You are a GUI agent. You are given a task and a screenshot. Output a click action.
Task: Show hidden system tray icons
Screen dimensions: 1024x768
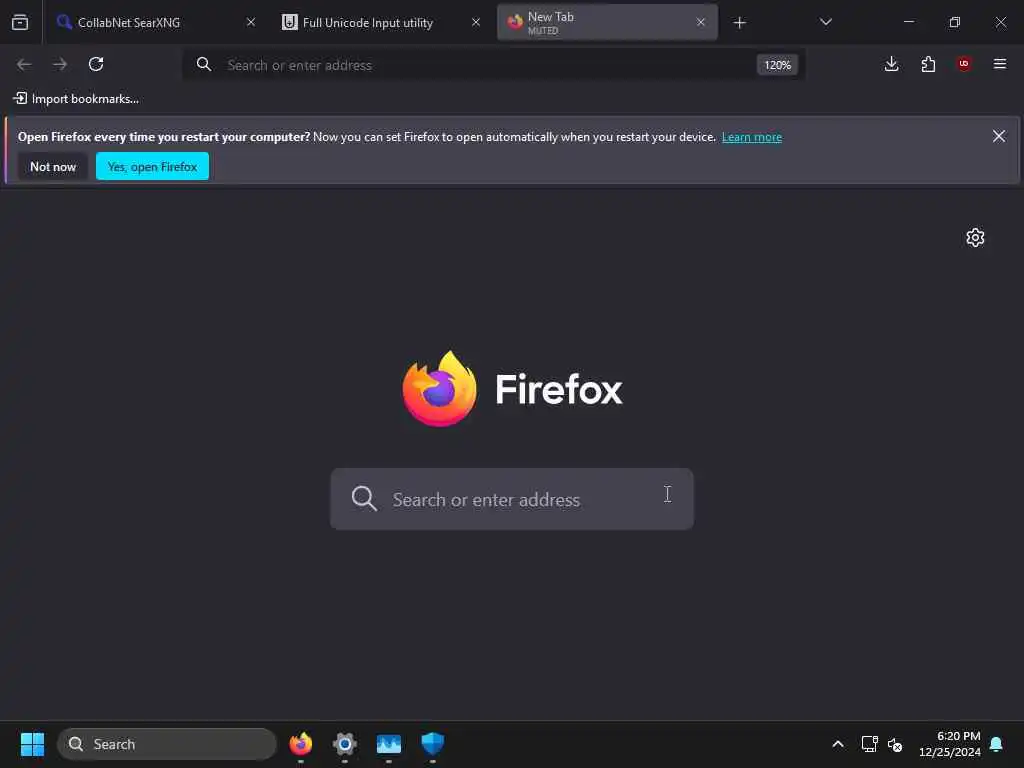838,744
